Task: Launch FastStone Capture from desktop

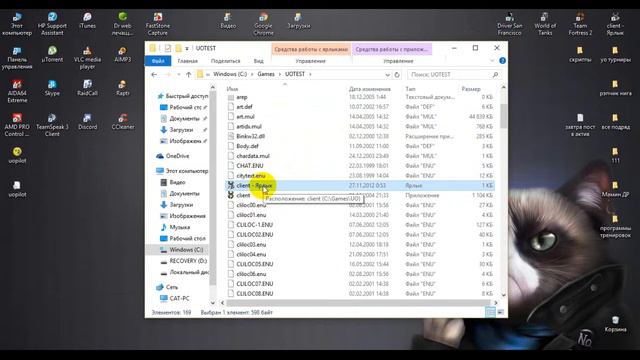Action: (158, 24)
